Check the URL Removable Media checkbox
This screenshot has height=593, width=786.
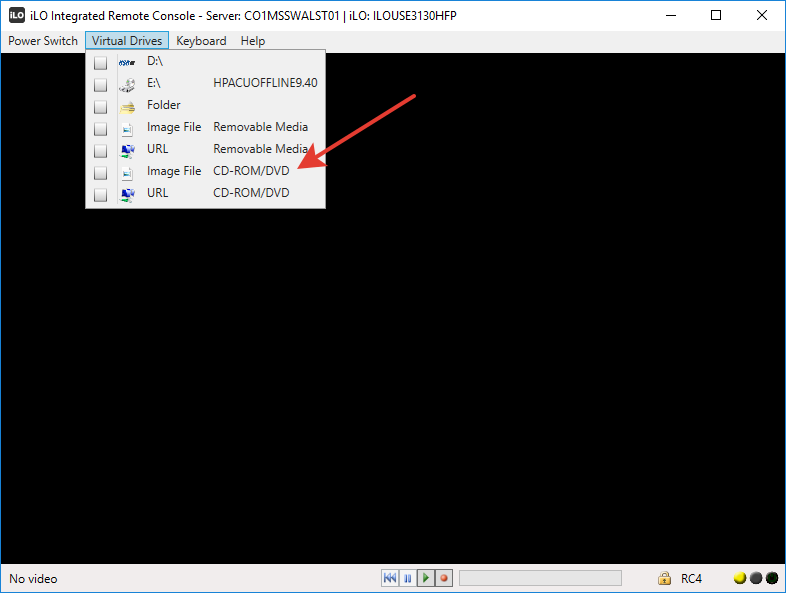click(x=100, y=151)
